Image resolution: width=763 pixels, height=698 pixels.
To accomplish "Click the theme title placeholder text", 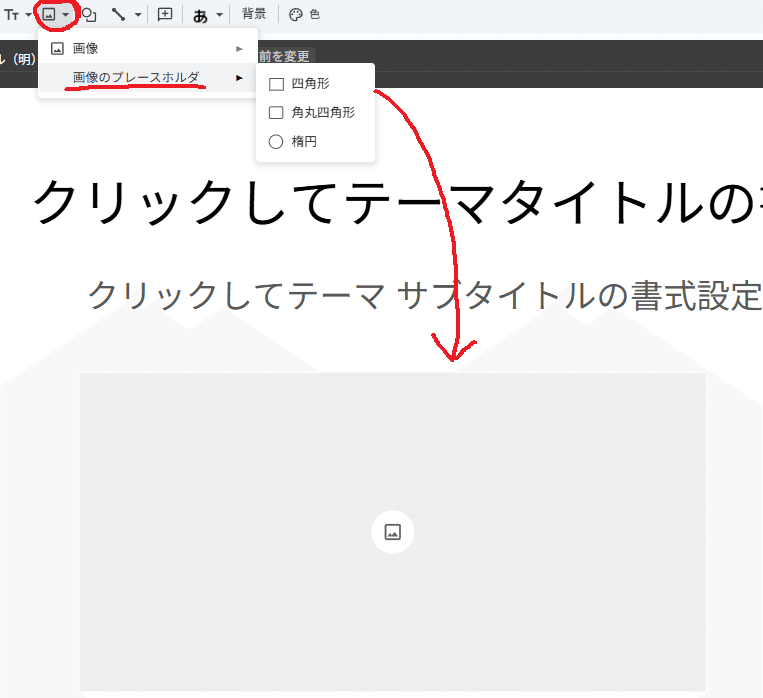I will [398, 202].
